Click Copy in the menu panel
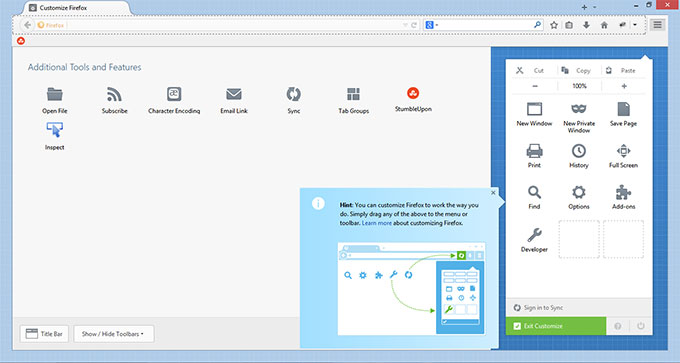This screenshot has height=363, width=680. (x=579, y=70)
